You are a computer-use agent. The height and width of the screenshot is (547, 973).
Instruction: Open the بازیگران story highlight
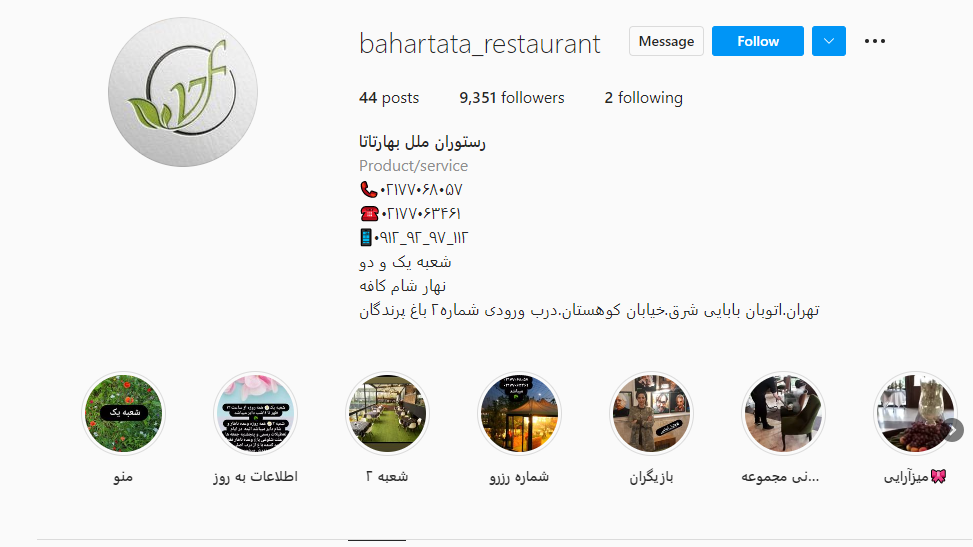652,414
